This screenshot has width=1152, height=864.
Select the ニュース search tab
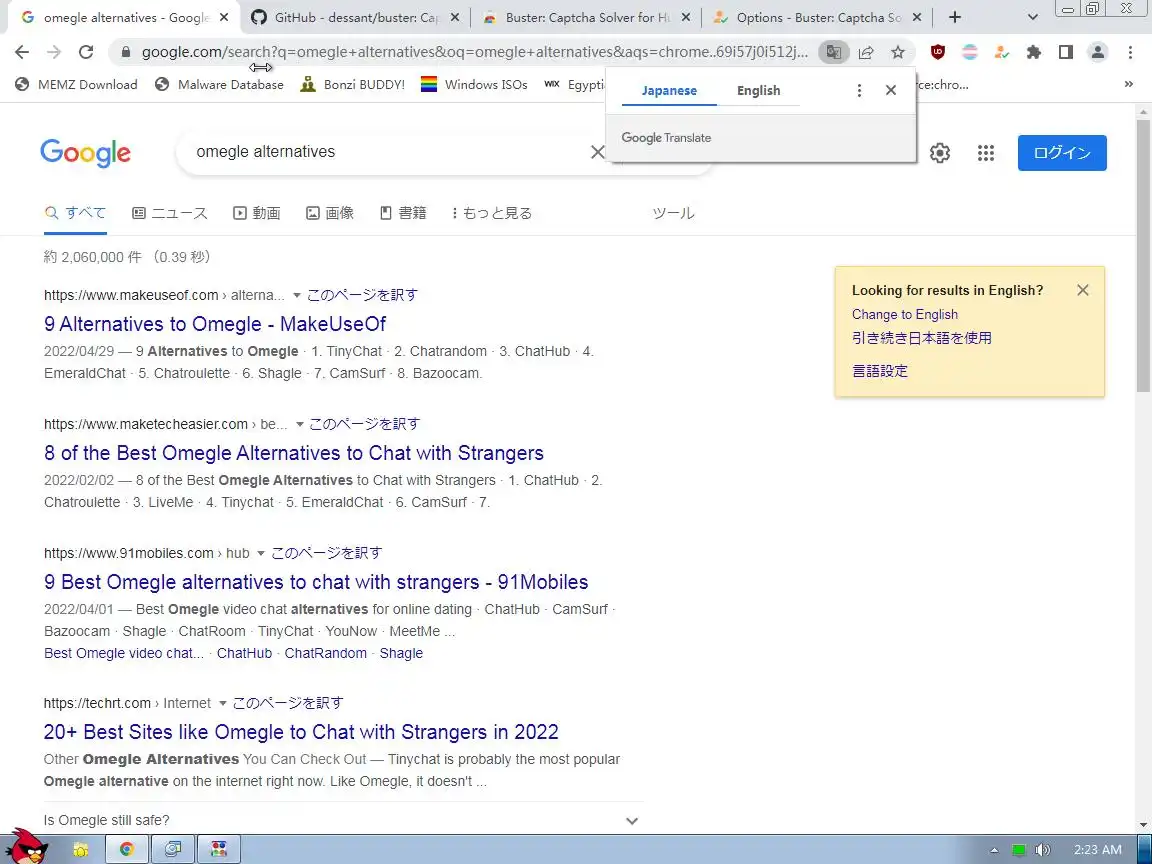[170, 213]
